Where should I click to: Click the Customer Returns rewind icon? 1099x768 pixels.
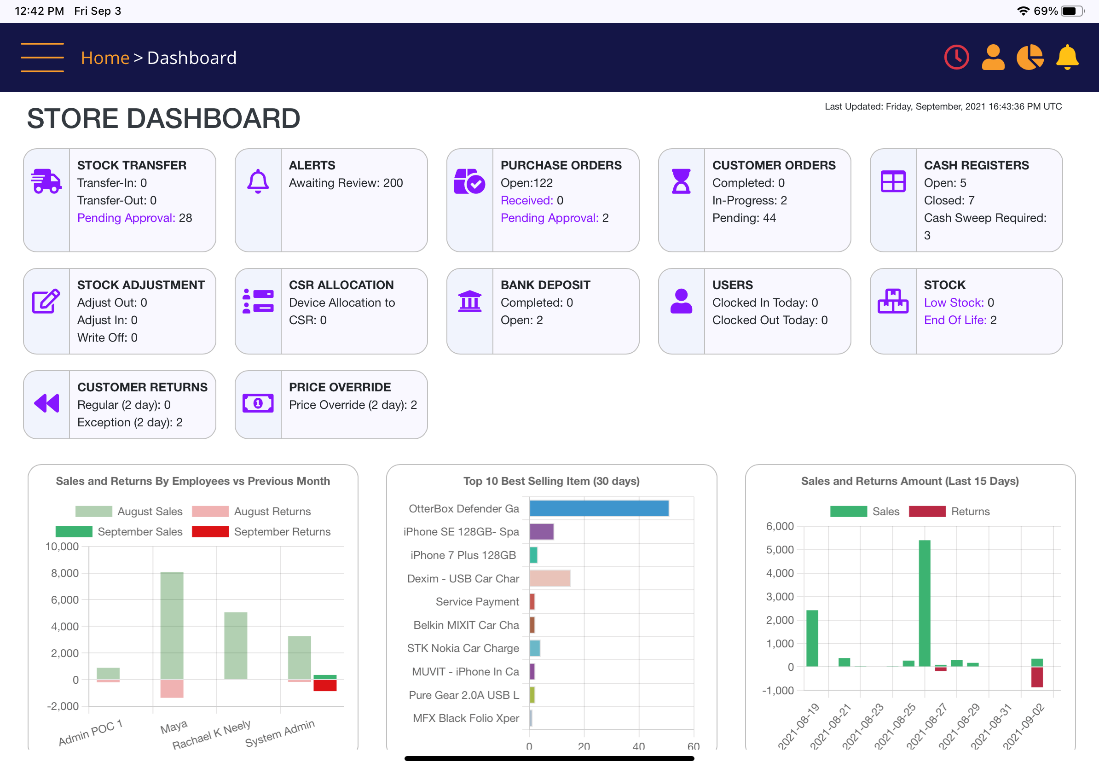[46, 403]
